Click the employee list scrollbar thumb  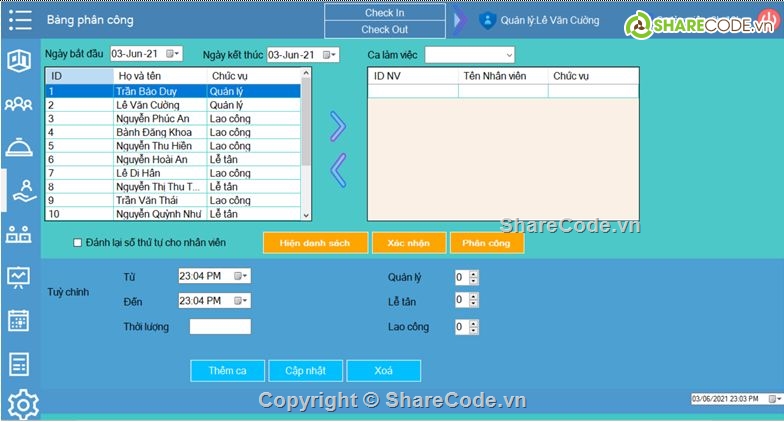point(306,122)
